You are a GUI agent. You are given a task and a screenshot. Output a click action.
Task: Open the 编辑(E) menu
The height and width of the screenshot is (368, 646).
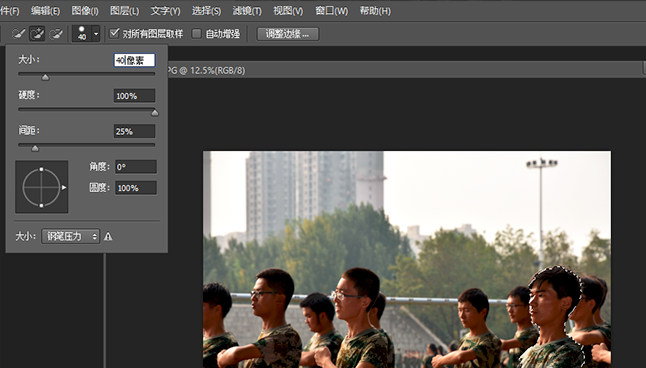tap(45, 11)
